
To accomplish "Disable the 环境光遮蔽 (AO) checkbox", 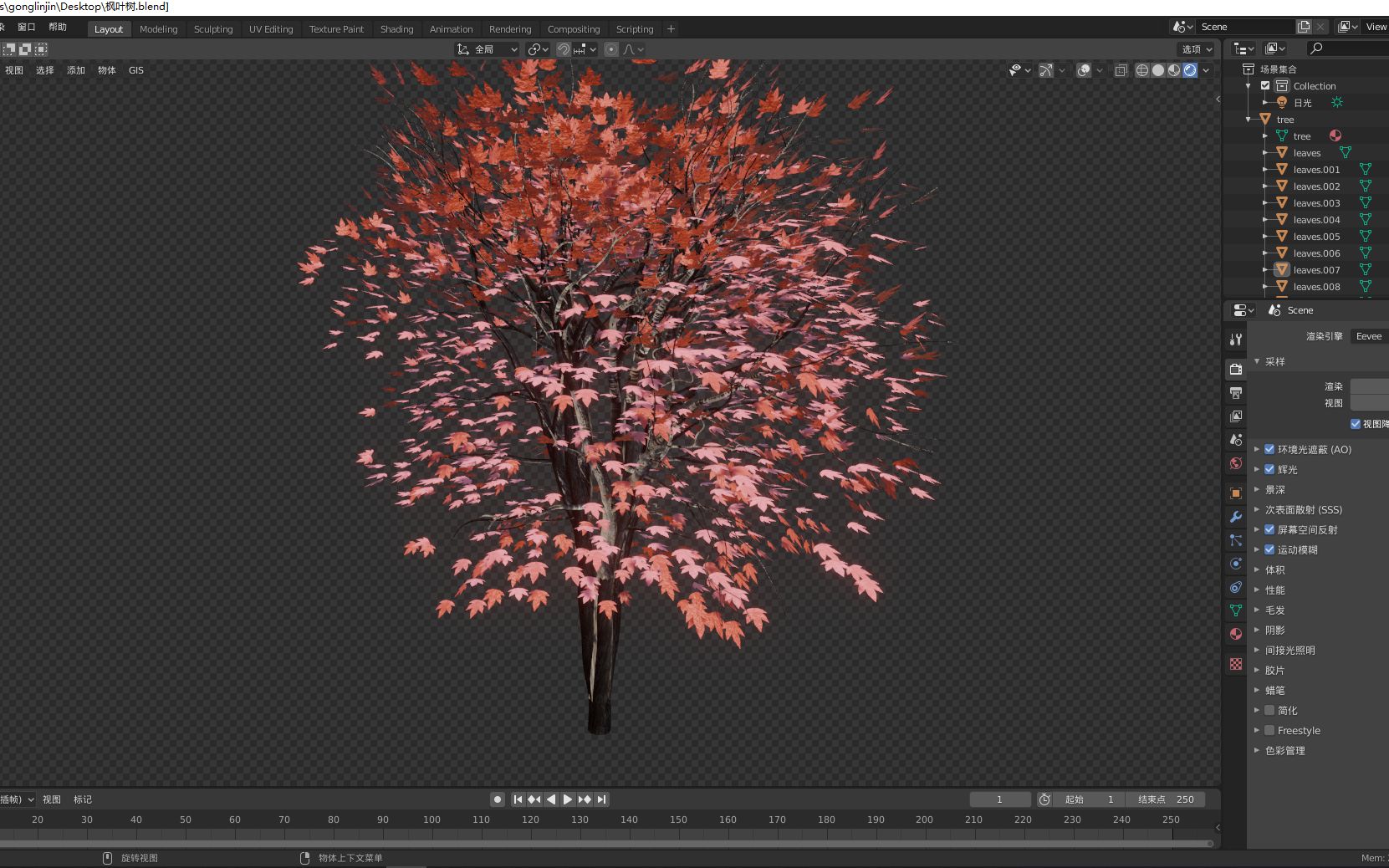I will tap(1268, 449).
